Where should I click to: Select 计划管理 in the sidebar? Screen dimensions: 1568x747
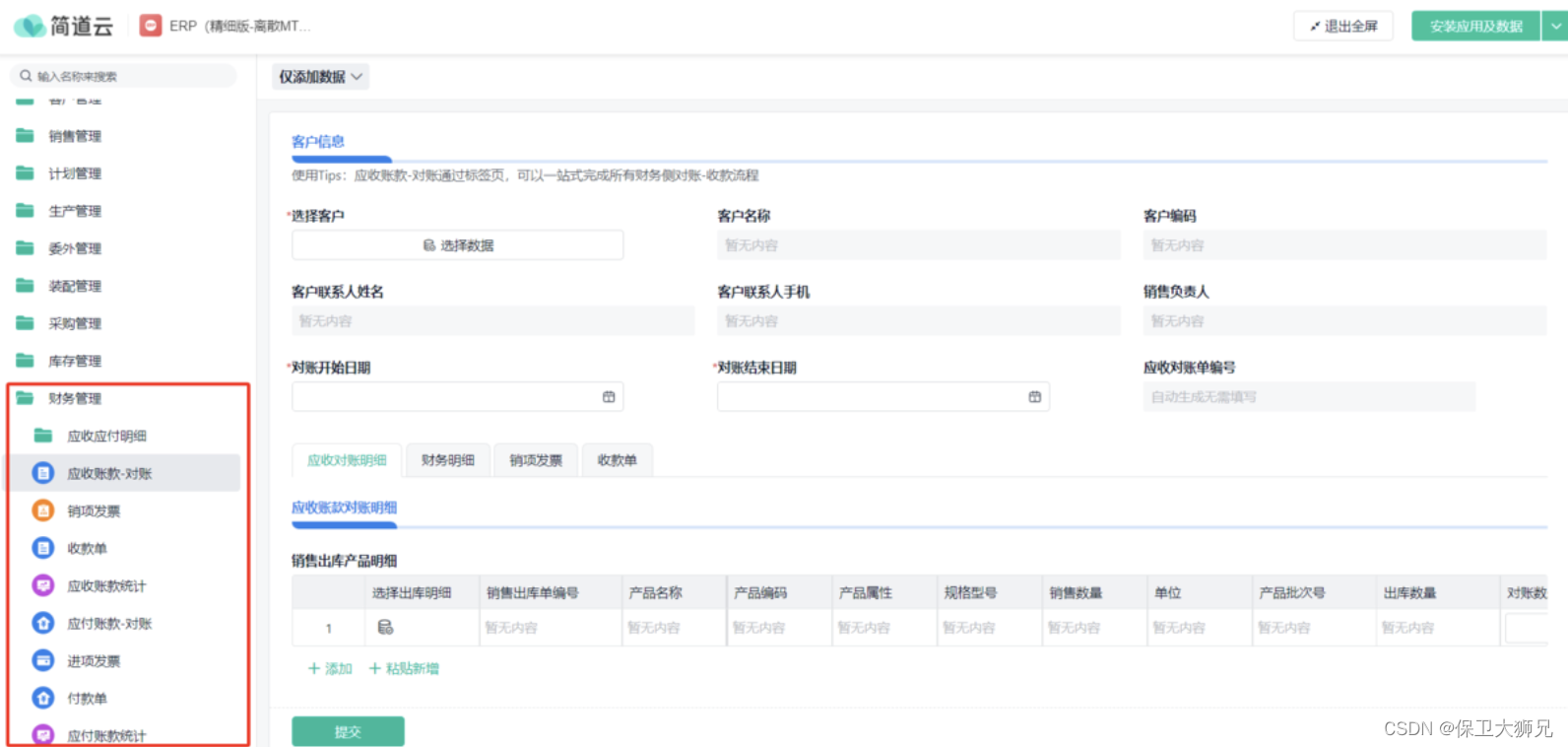75,173
